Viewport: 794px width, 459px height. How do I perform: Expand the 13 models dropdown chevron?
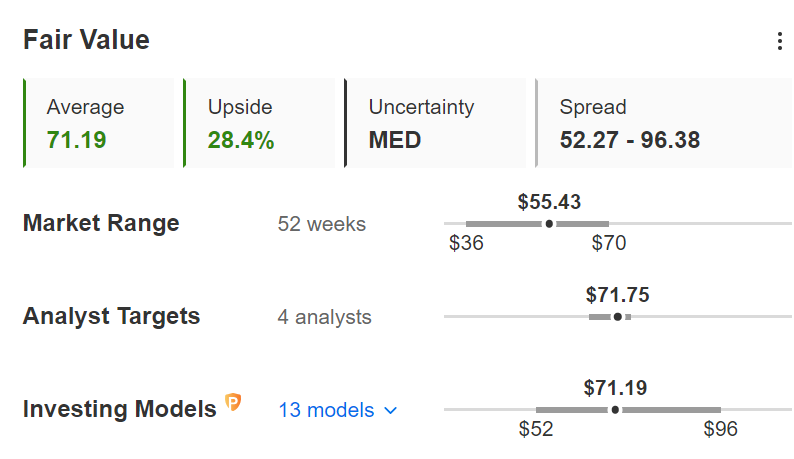click(390, 410)
